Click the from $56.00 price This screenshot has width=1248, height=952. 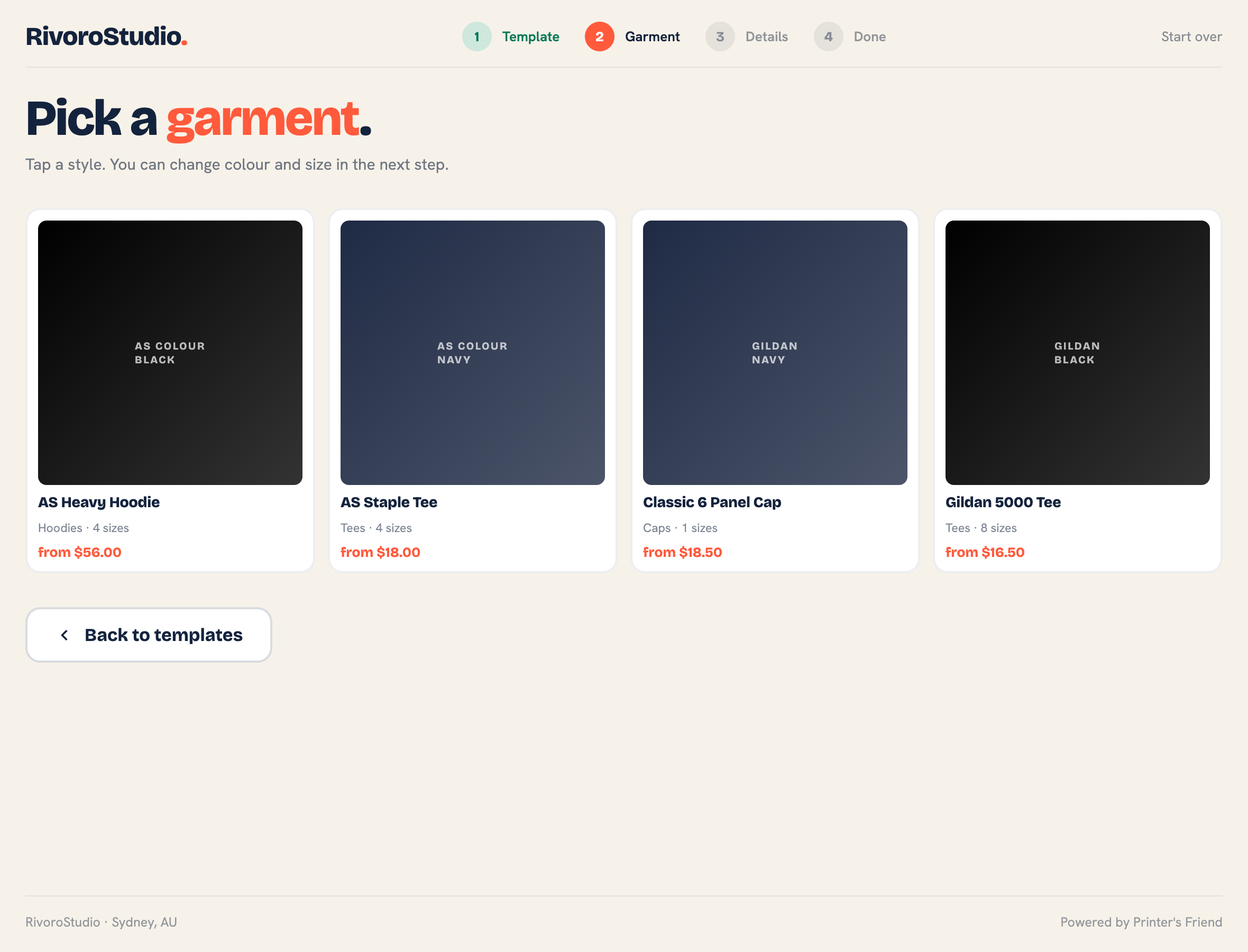pos(80,553)
